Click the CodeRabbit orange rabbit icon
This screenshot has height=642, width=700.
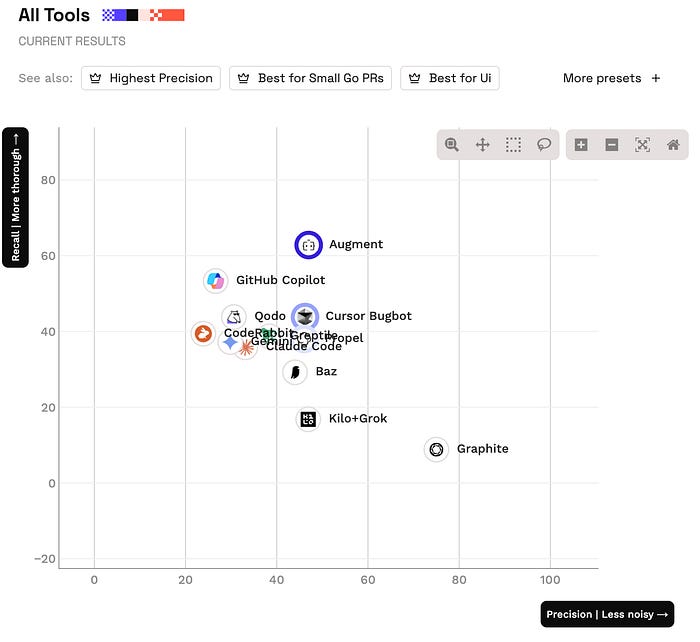203,334
